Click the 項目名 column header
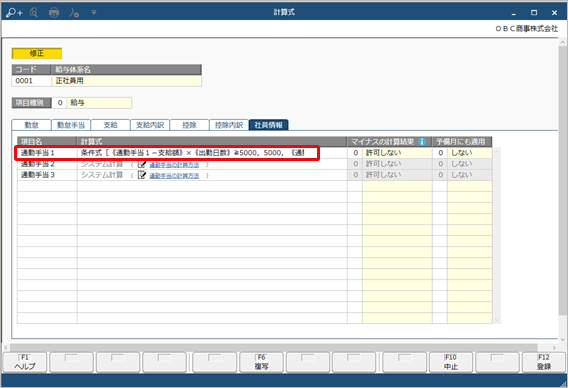This screenshot has height=388, width=568. pos(47,142)
